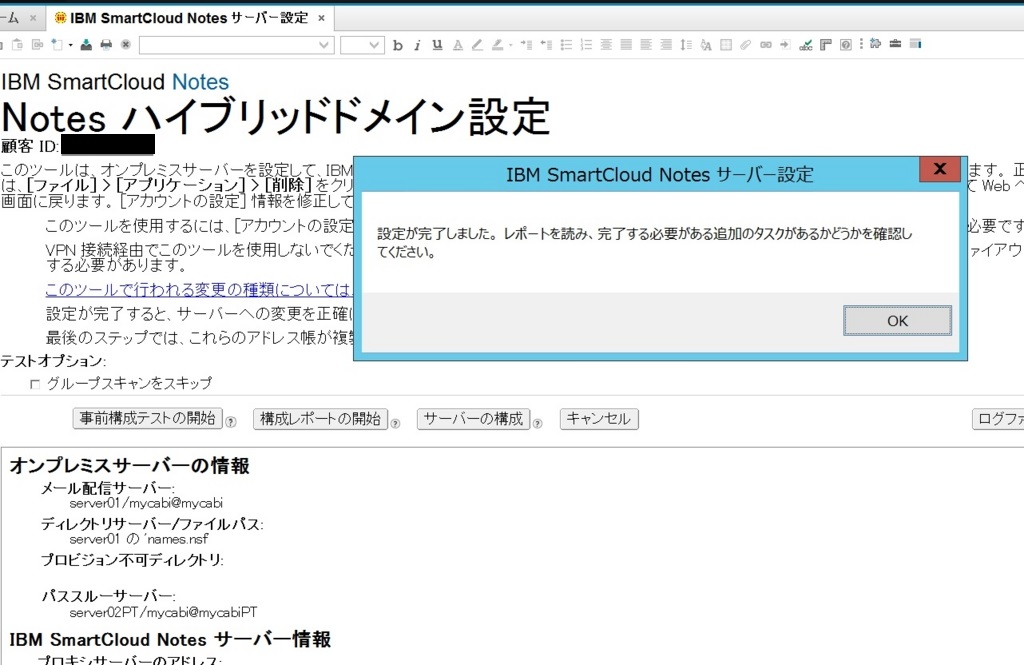Click the briefcase toolbox icon
The width and height of the screenshot is (1024, 665).
pyautogui.click(x=895, y=44)
